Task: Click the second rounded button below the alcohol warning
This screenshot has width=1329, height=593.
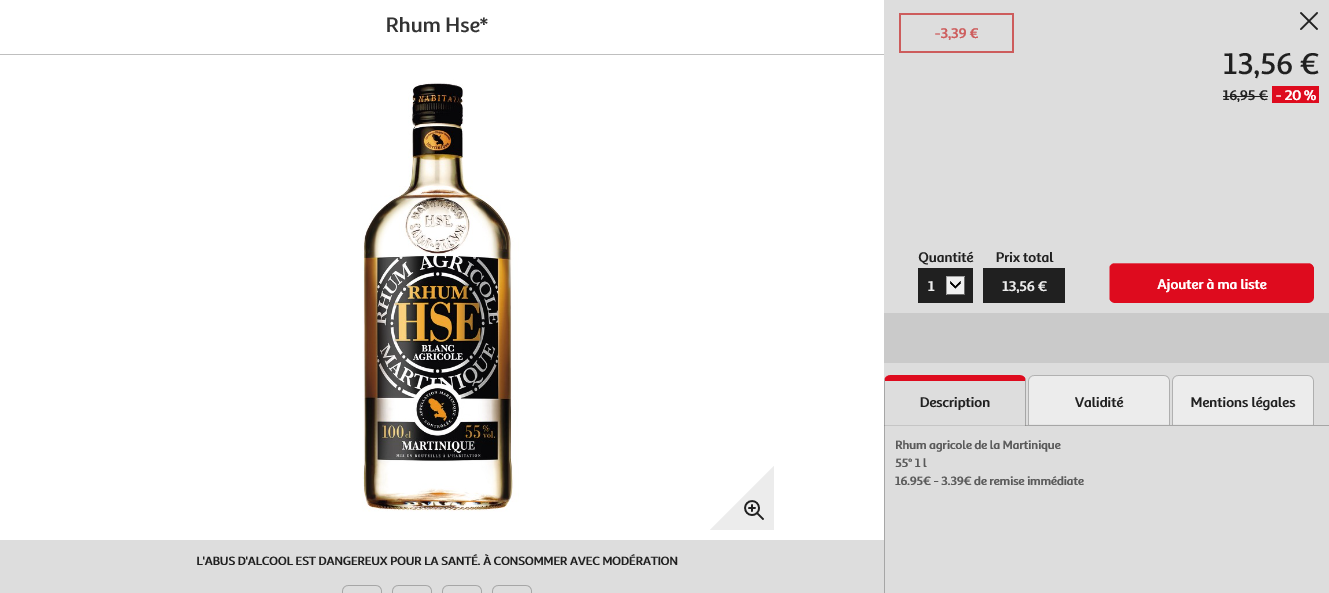Action: pos(412,589)
